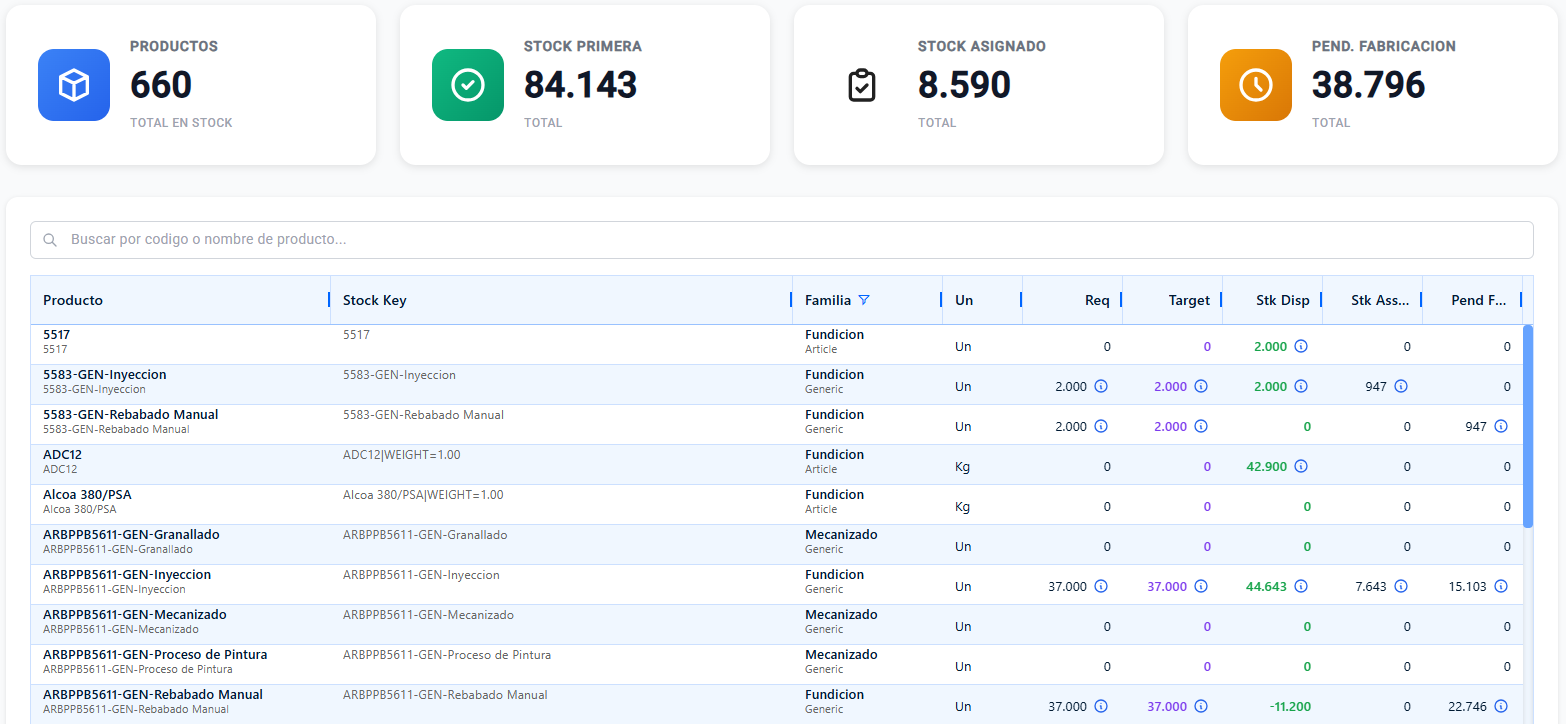Sort by the Producto column header
Image resolution: width=1566 pixels, height=724 pixels.
(x=73, y=300)
